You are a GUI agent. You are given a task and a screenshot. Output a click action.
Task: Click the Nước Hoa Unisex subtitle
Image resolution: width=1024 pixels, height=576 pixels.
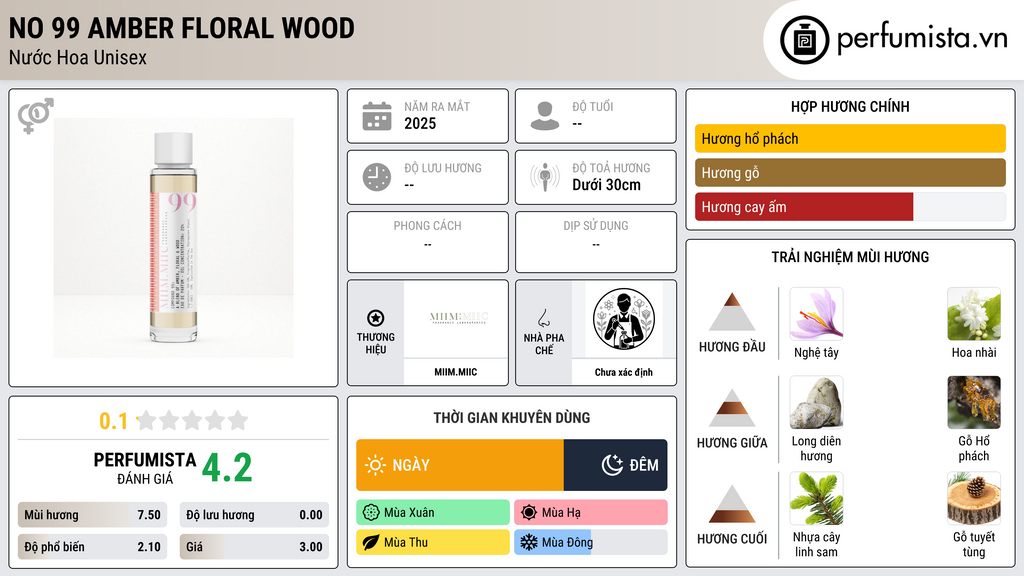pos(78,57)
